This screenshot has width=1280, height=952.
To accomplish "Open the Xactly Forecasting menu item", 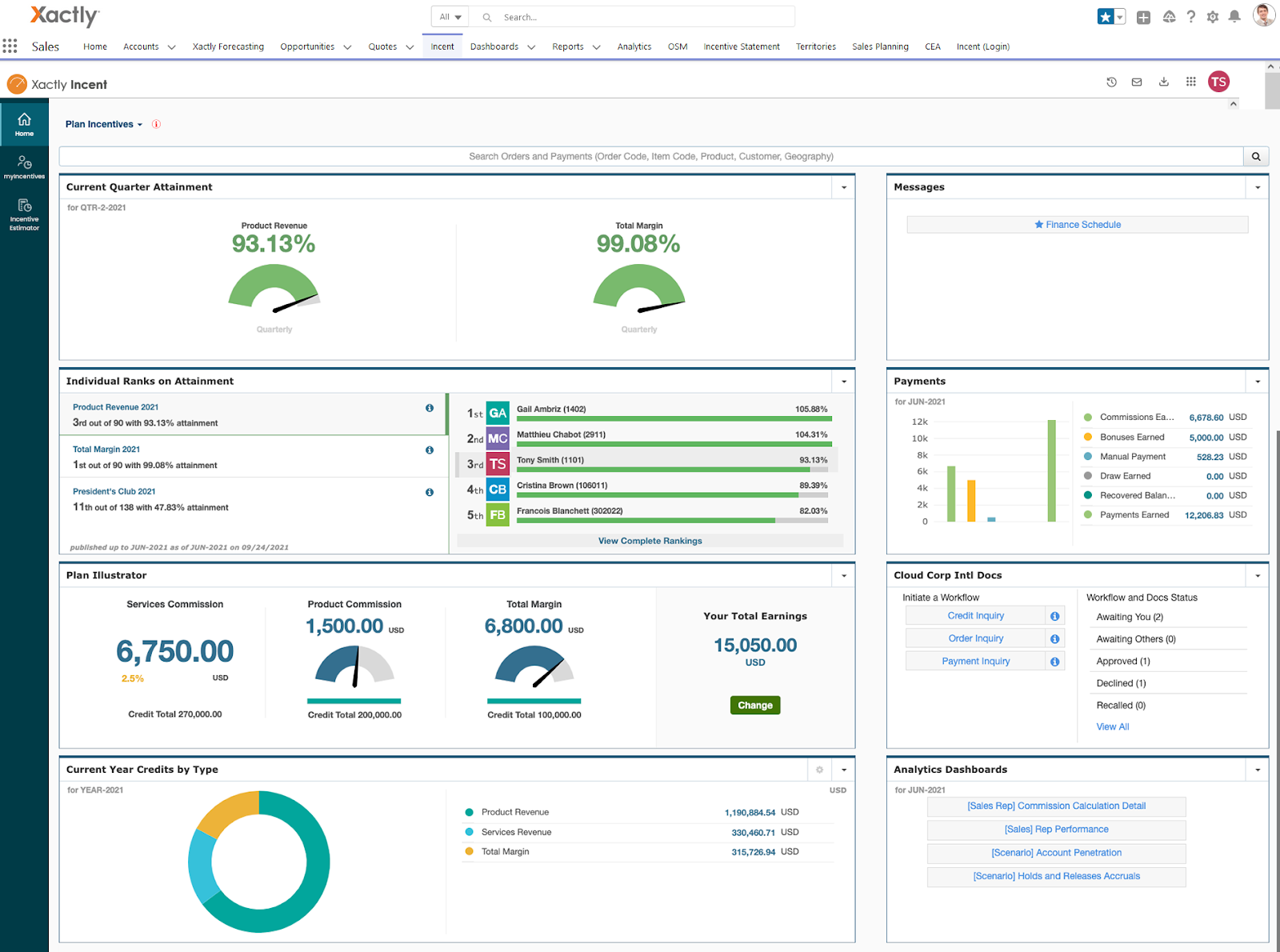I will click(227, 46).
